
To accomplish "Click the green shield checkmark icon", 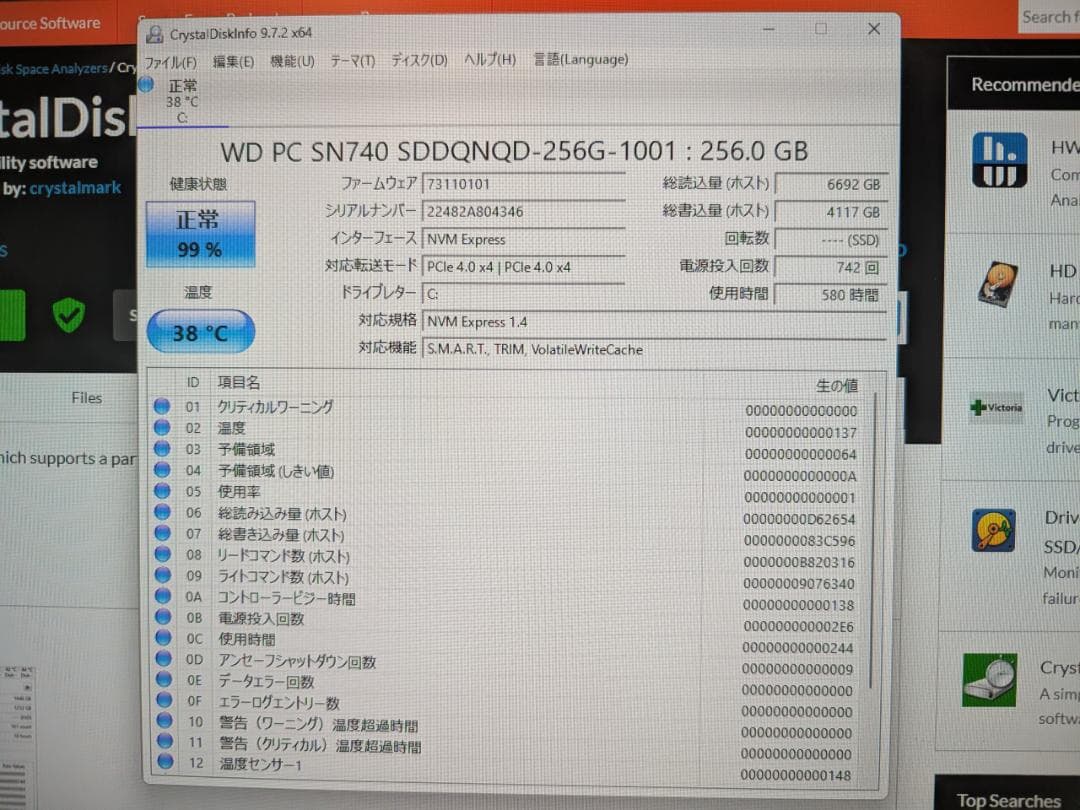I will pos(69,316).
